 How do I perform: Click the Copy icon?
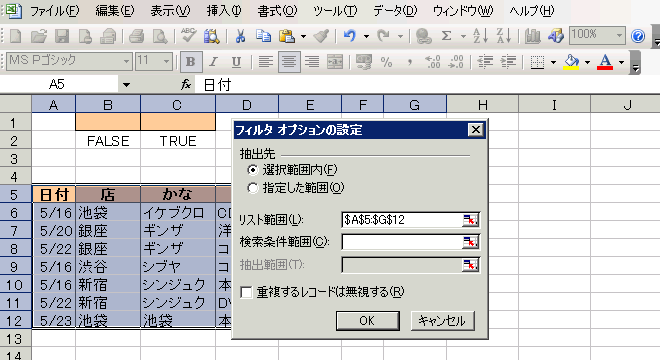tap(263, 37)
